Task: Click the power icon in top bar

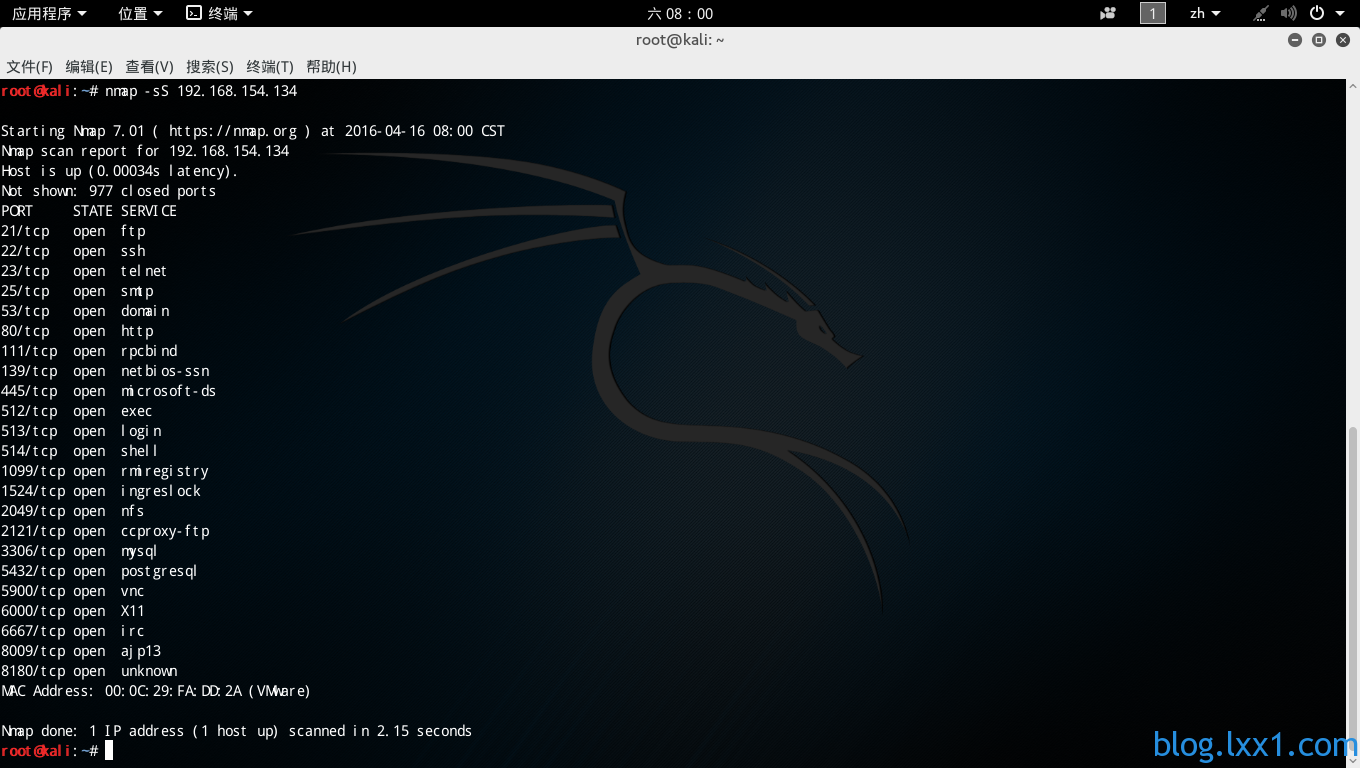Action: coord(1317,13)
